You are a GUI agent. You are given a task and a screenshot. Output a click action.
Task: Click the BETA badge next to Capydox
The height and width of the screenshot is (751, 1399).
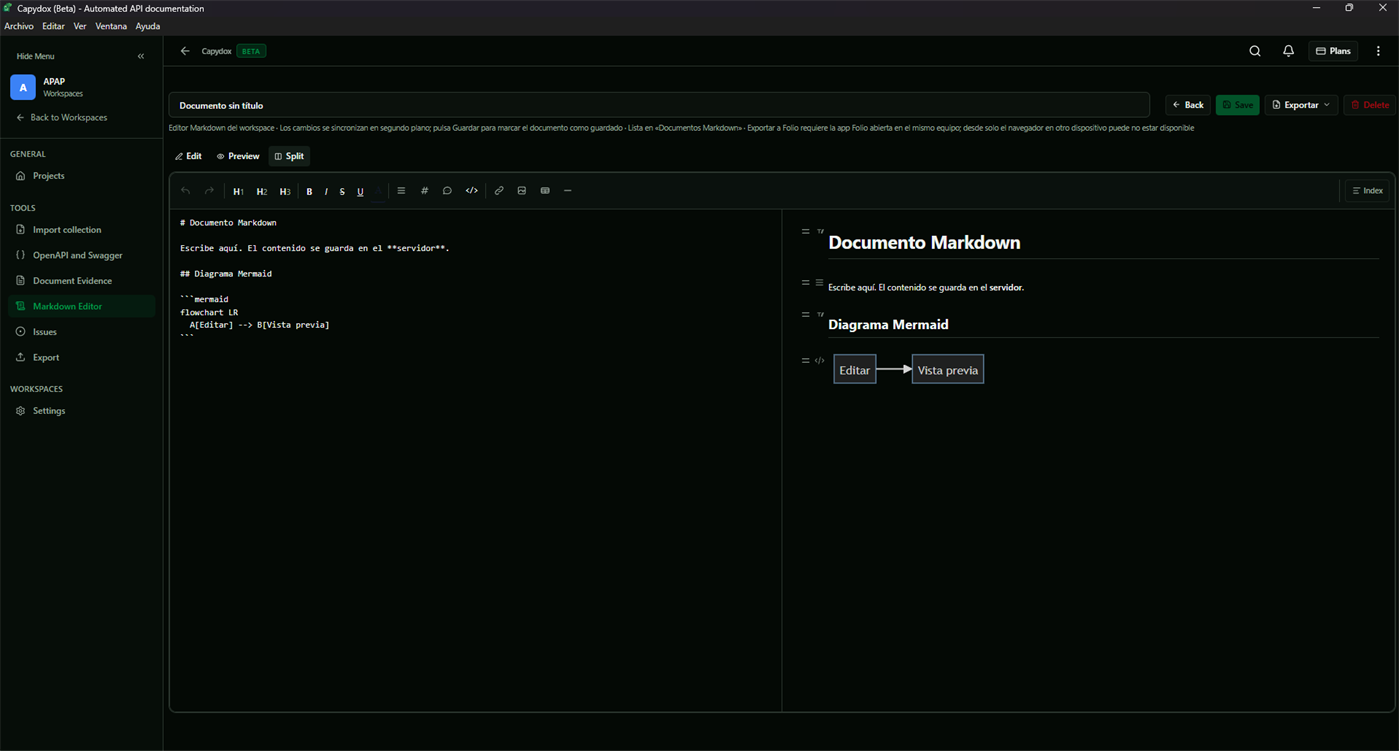[x=251, y=51]
